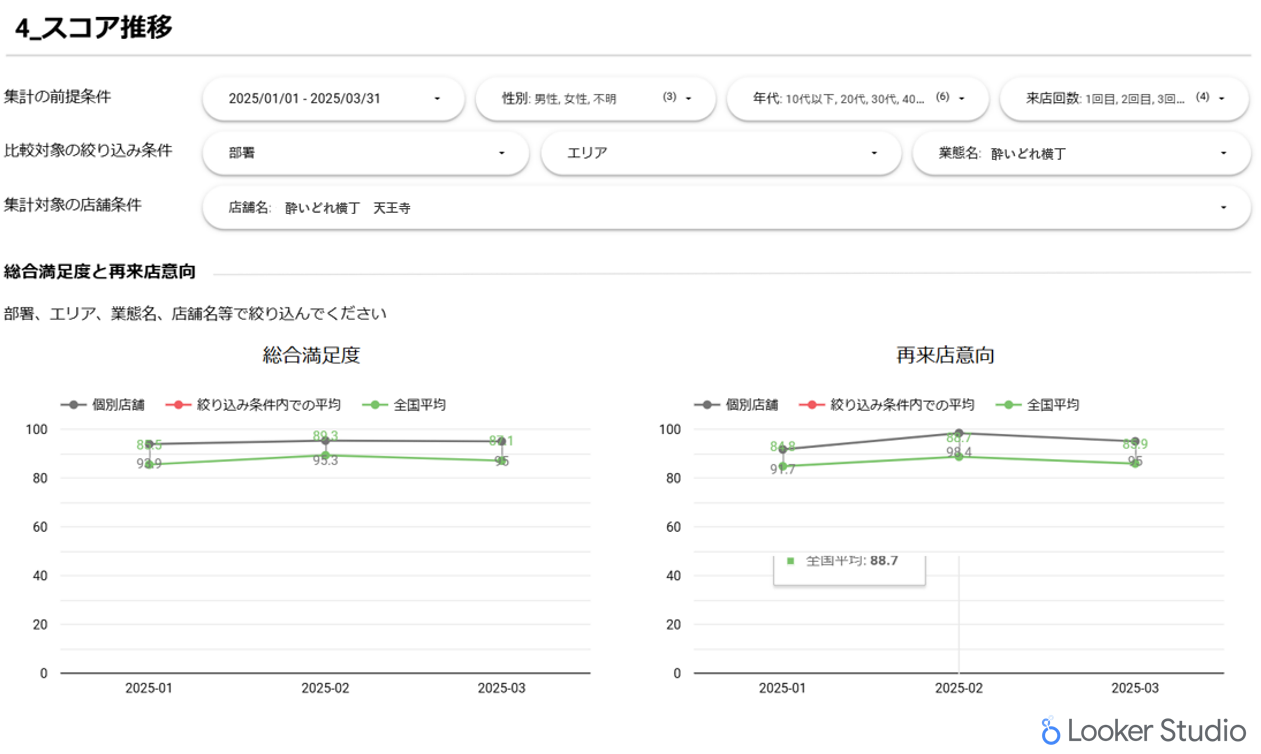The width and height of the screenshot is (1261, 754).
Task: Toggle 全国平均 label in 総合満足度 legend
Action: 419,405
